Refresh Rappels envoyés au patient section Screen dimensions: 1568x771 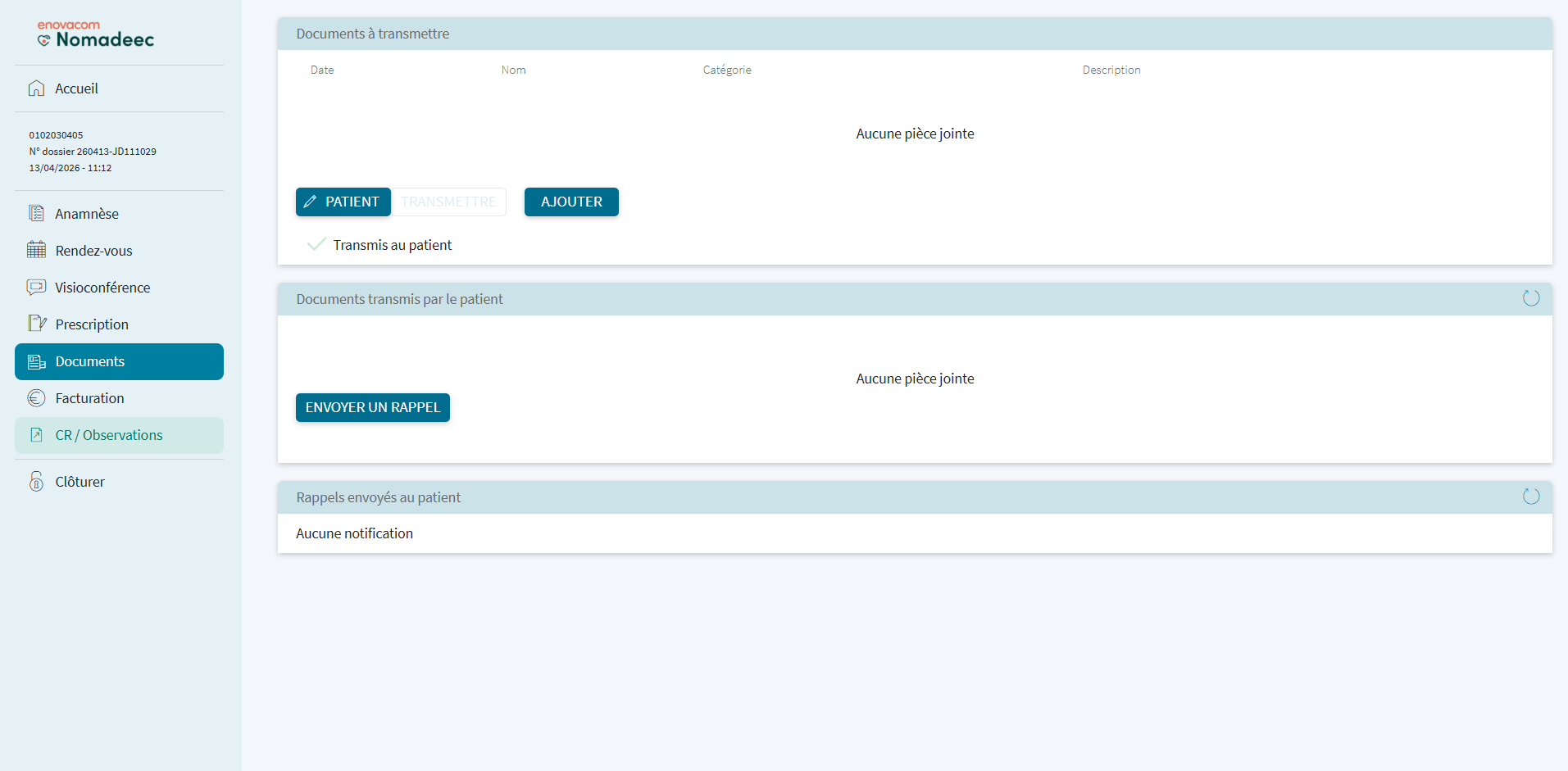[x=1531, y=497]
